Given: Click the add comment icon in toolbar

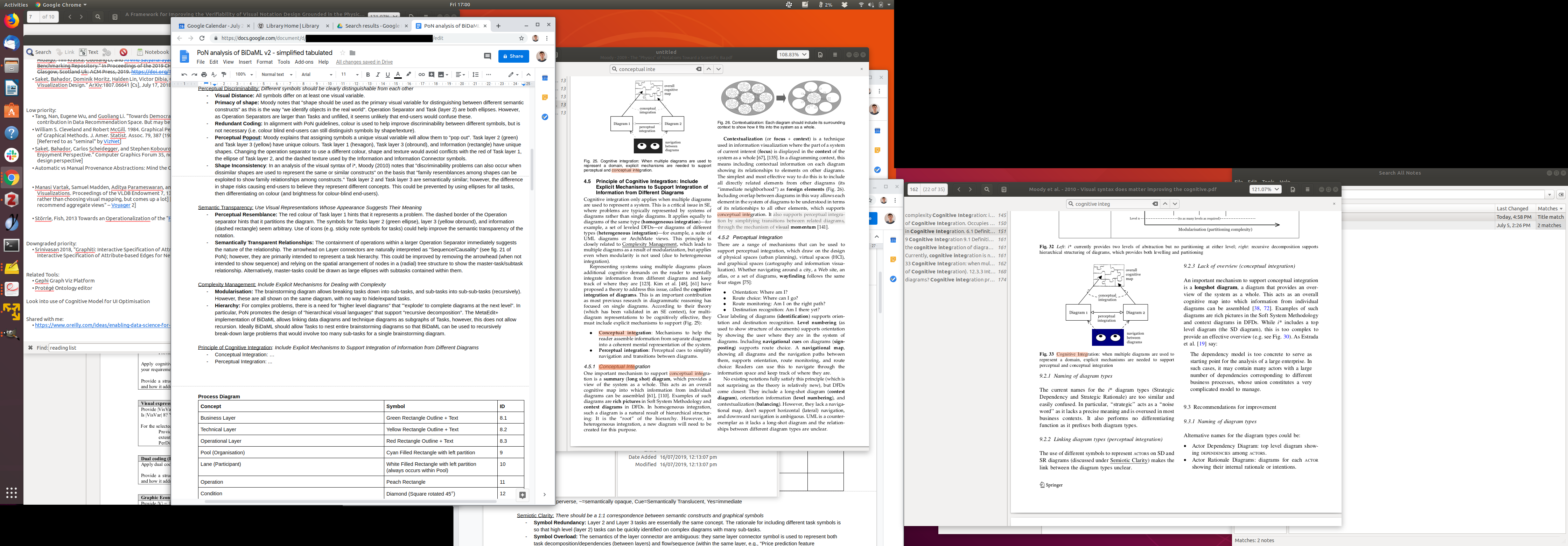Looking at the screenshot, I should 432,75.
